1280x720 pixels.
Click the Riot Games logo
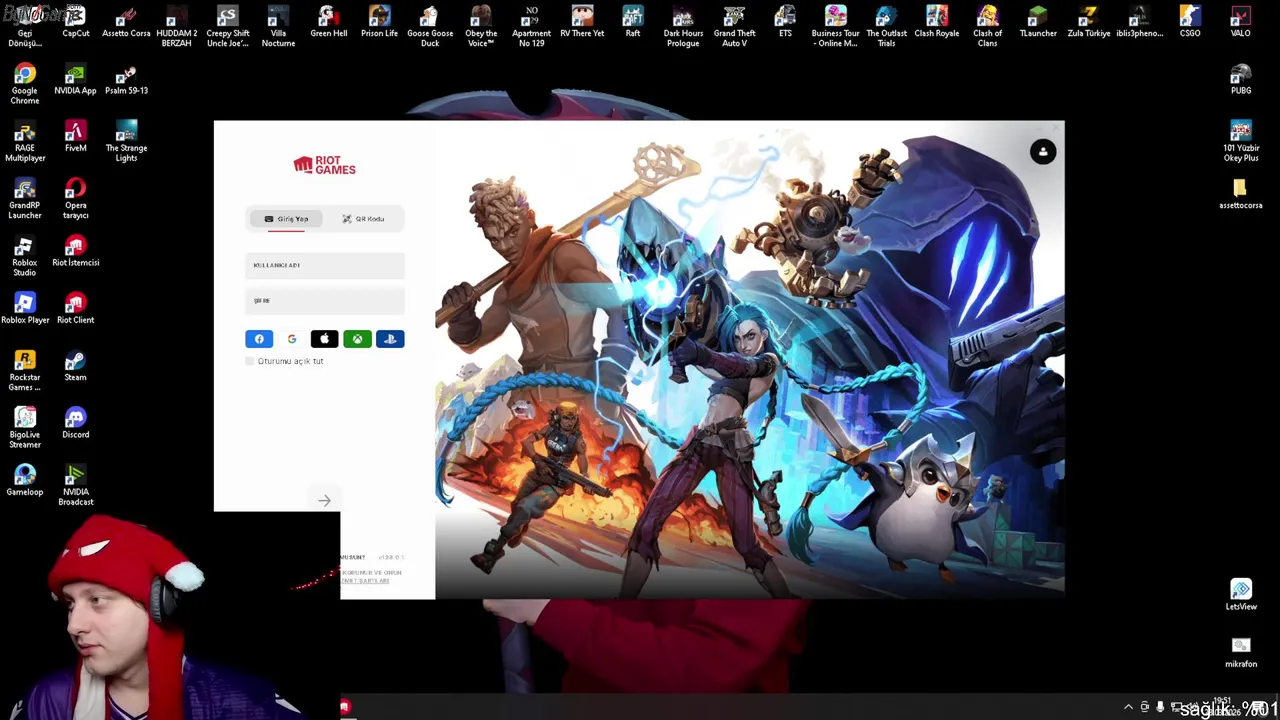(324, 165)
